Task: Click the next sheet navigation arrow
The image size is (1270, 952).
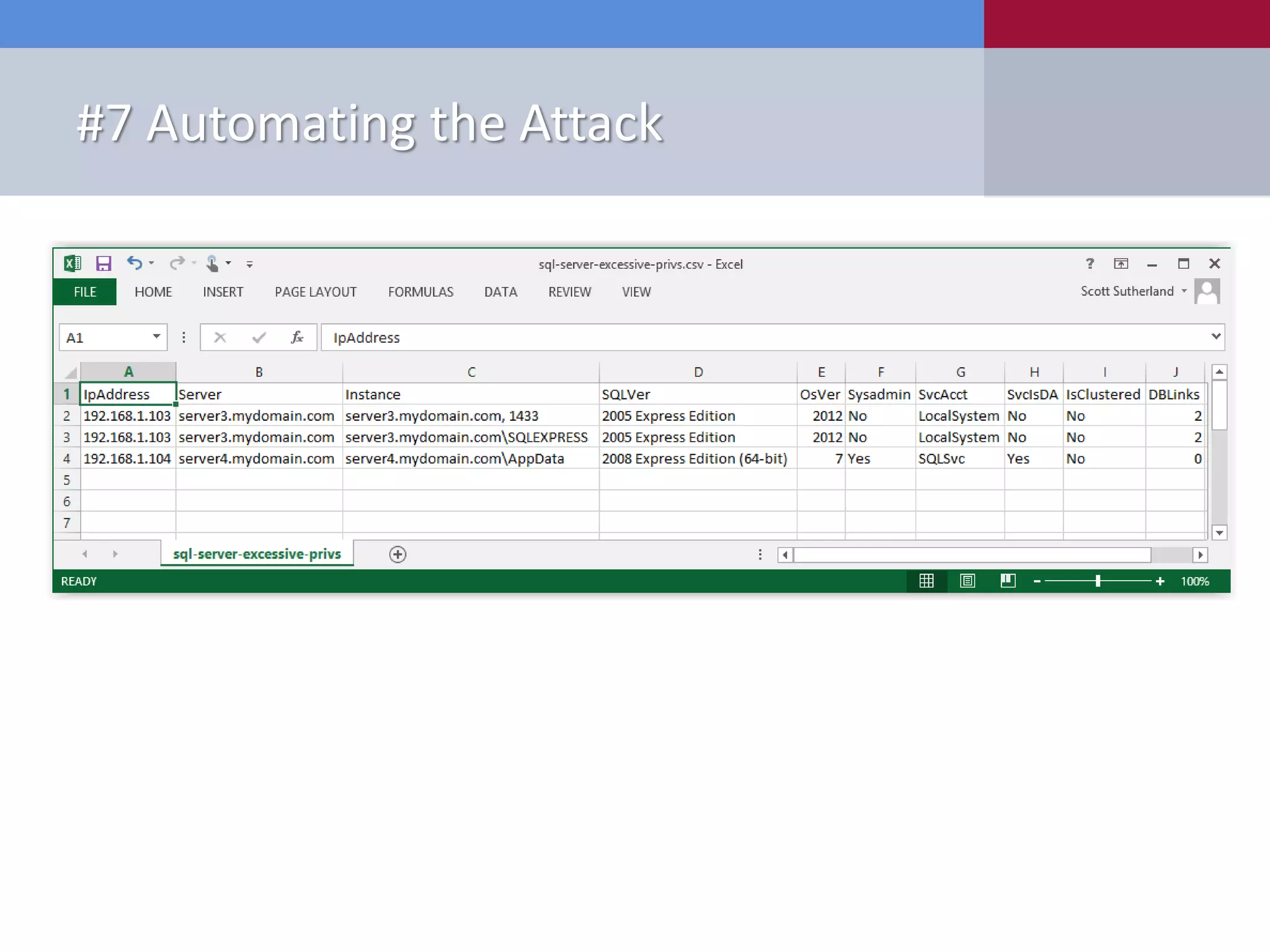Action: point(115,554)
